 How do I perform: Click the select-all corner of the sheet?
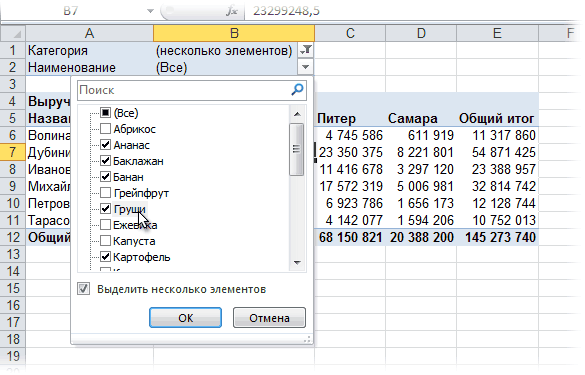(x=13, y=34)
